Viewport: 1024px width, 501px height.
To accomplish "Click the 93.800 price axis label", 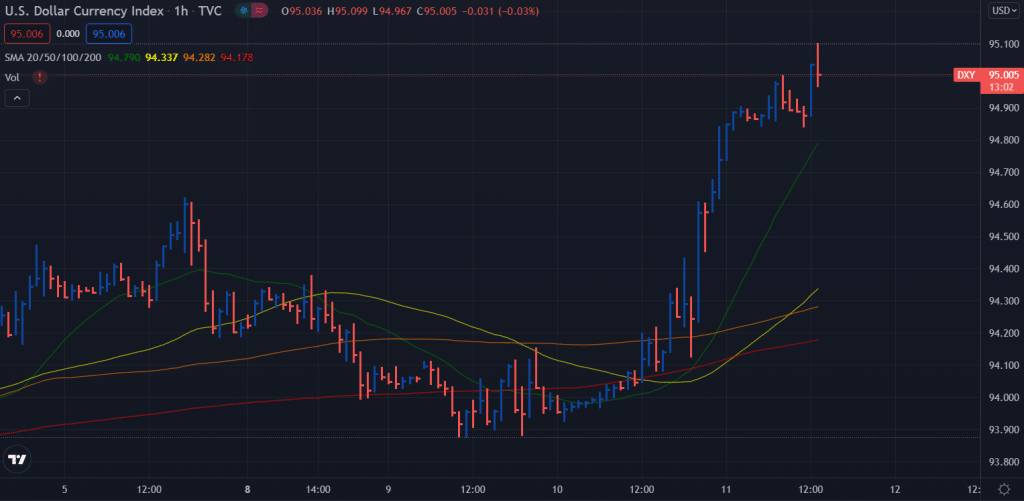I will pos(1004,462).
